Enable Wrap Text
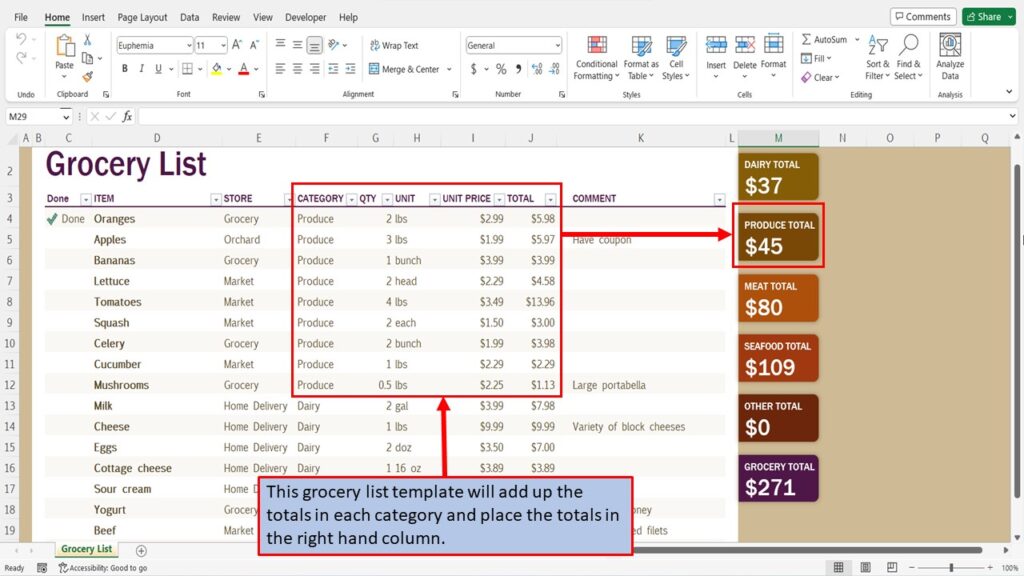1024x576 pixels. 395,45
